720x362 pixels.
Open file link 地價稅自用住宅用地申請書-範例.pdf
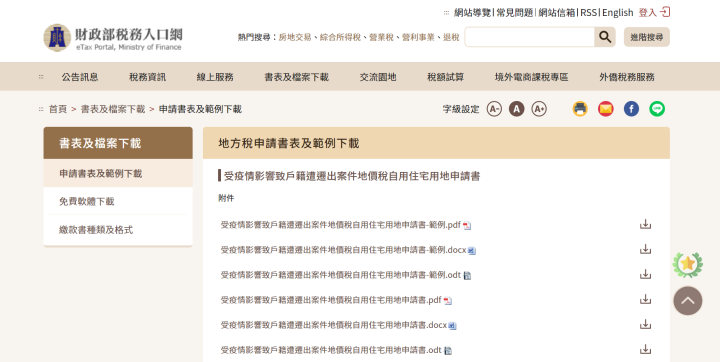(x=341, y=225)
